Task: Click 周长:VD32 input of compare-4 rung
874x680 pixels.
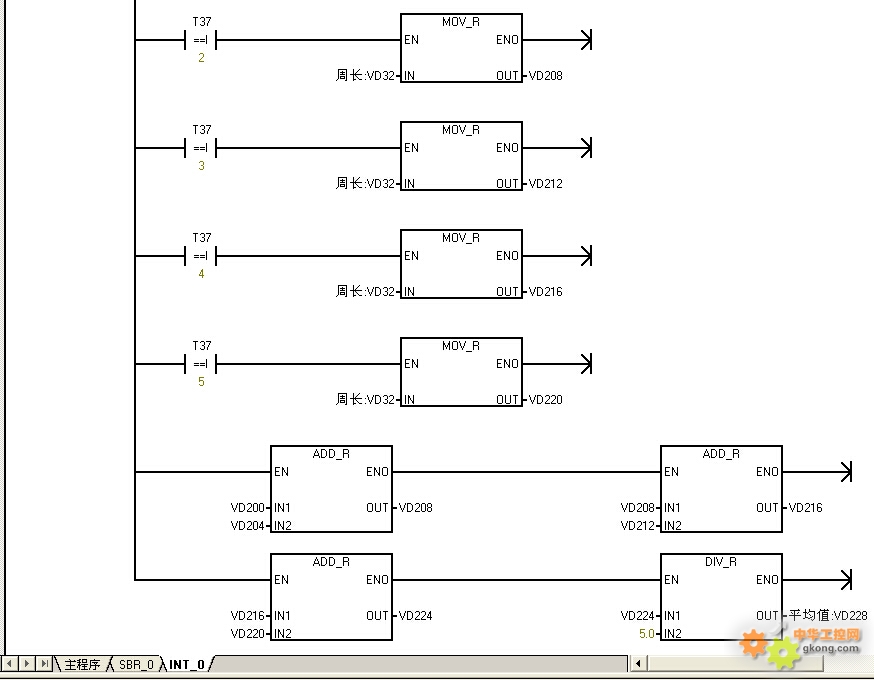Action: pyautogui.click(x=365, y=292)
